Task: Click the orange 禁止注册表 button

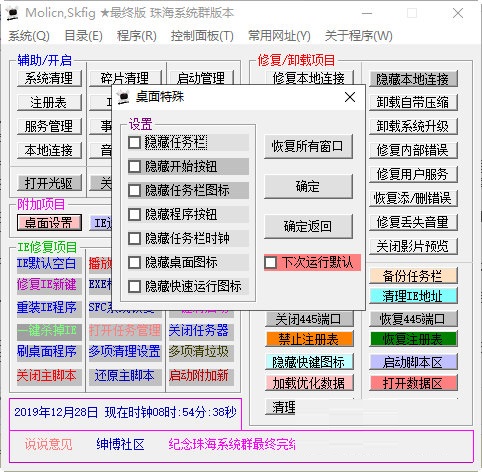Action: [309, 340]
